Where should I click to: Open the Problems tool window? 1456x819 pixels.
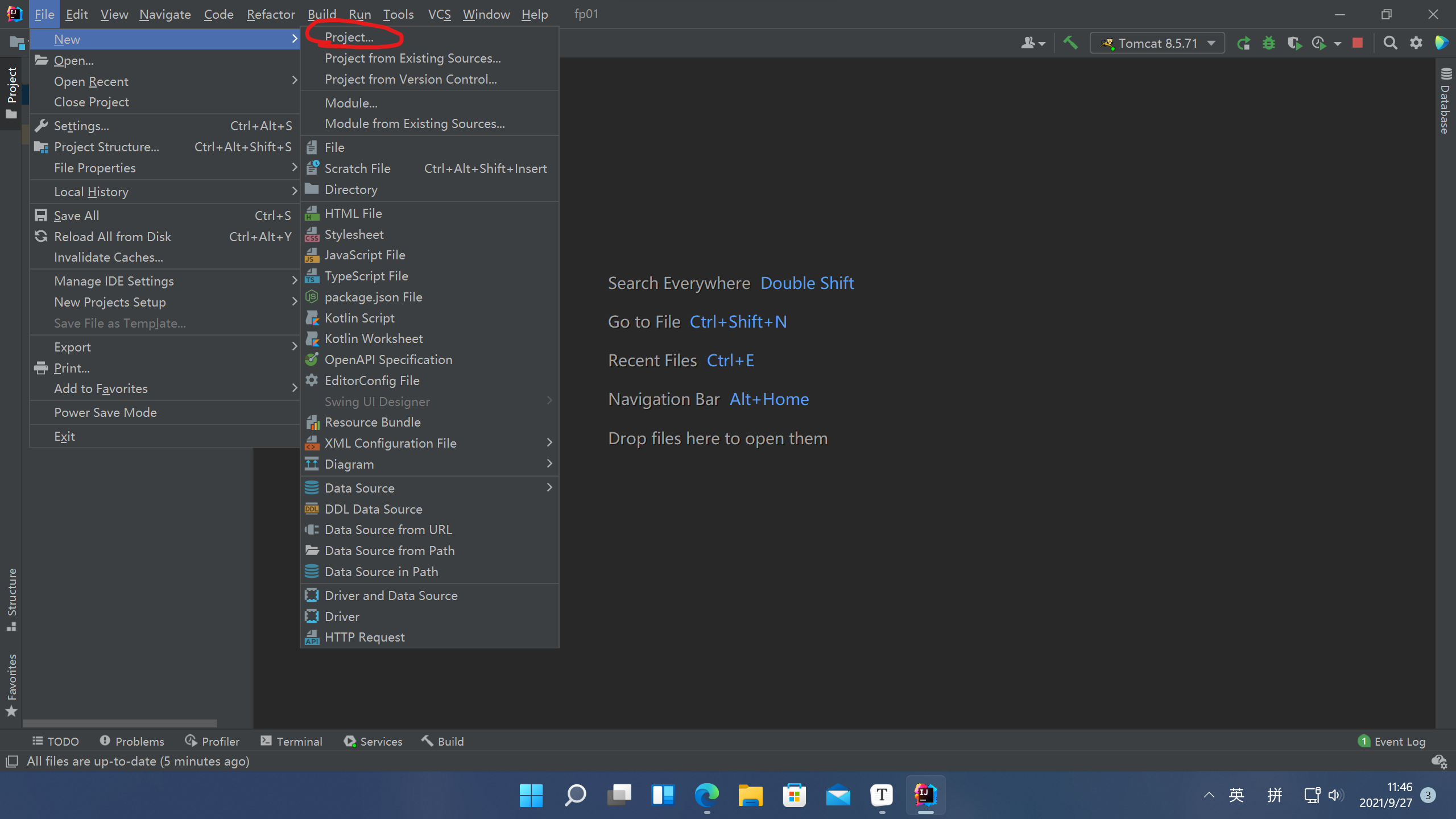pos(132,741)
